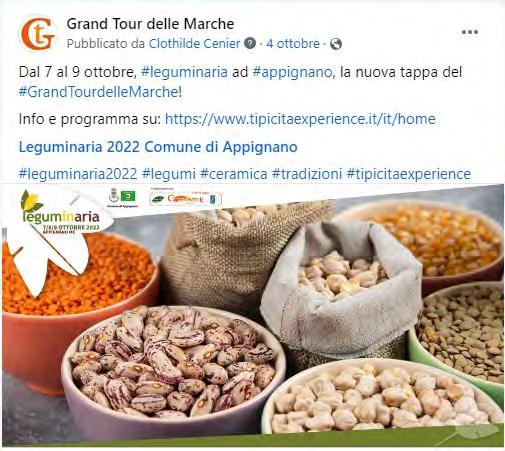Open the #appignano hashtag

pos(293,72)
